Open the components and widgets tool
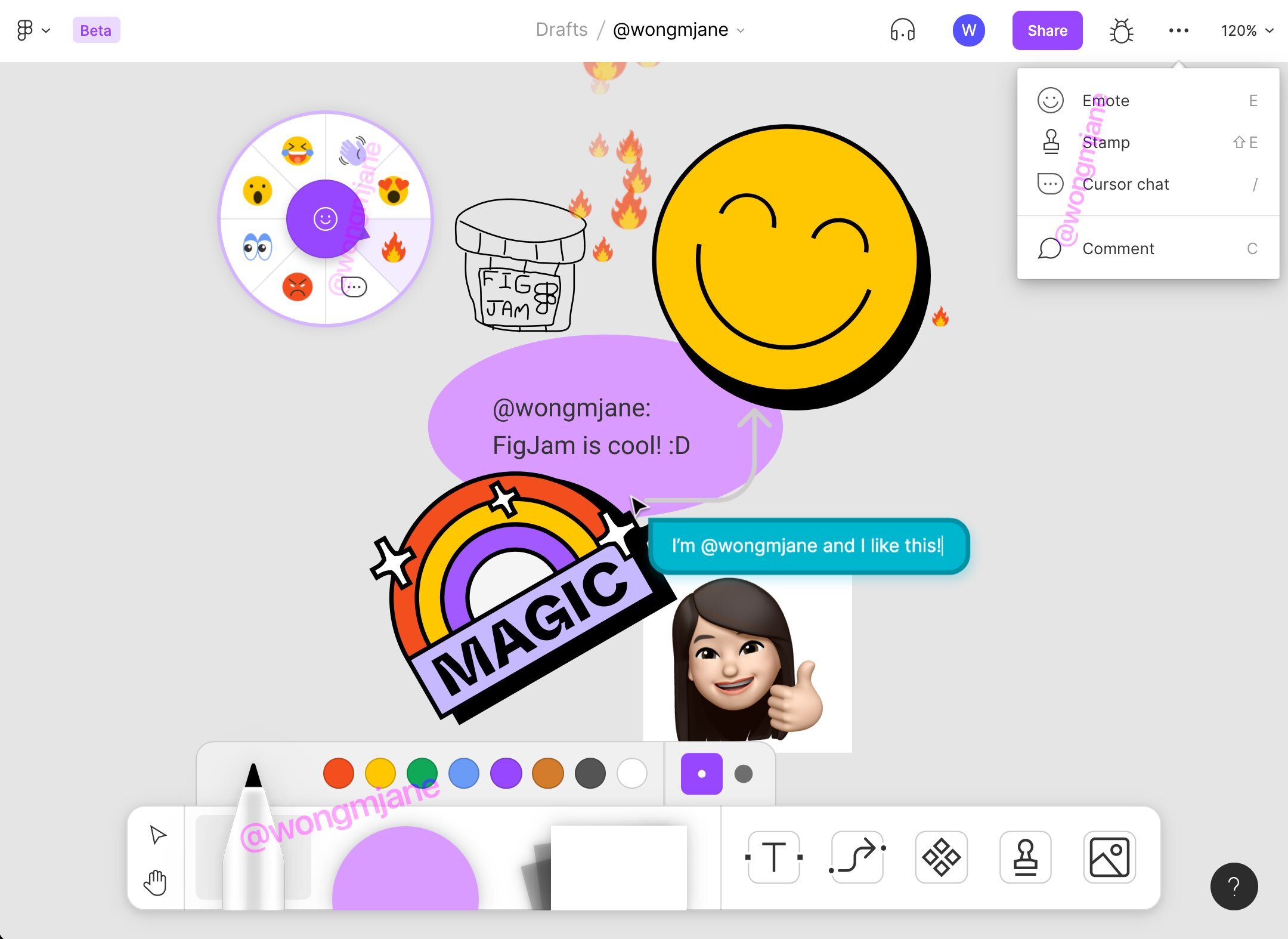Viewport: 1288px width, 939px height. pyautogui.click(x=941, y=857)
